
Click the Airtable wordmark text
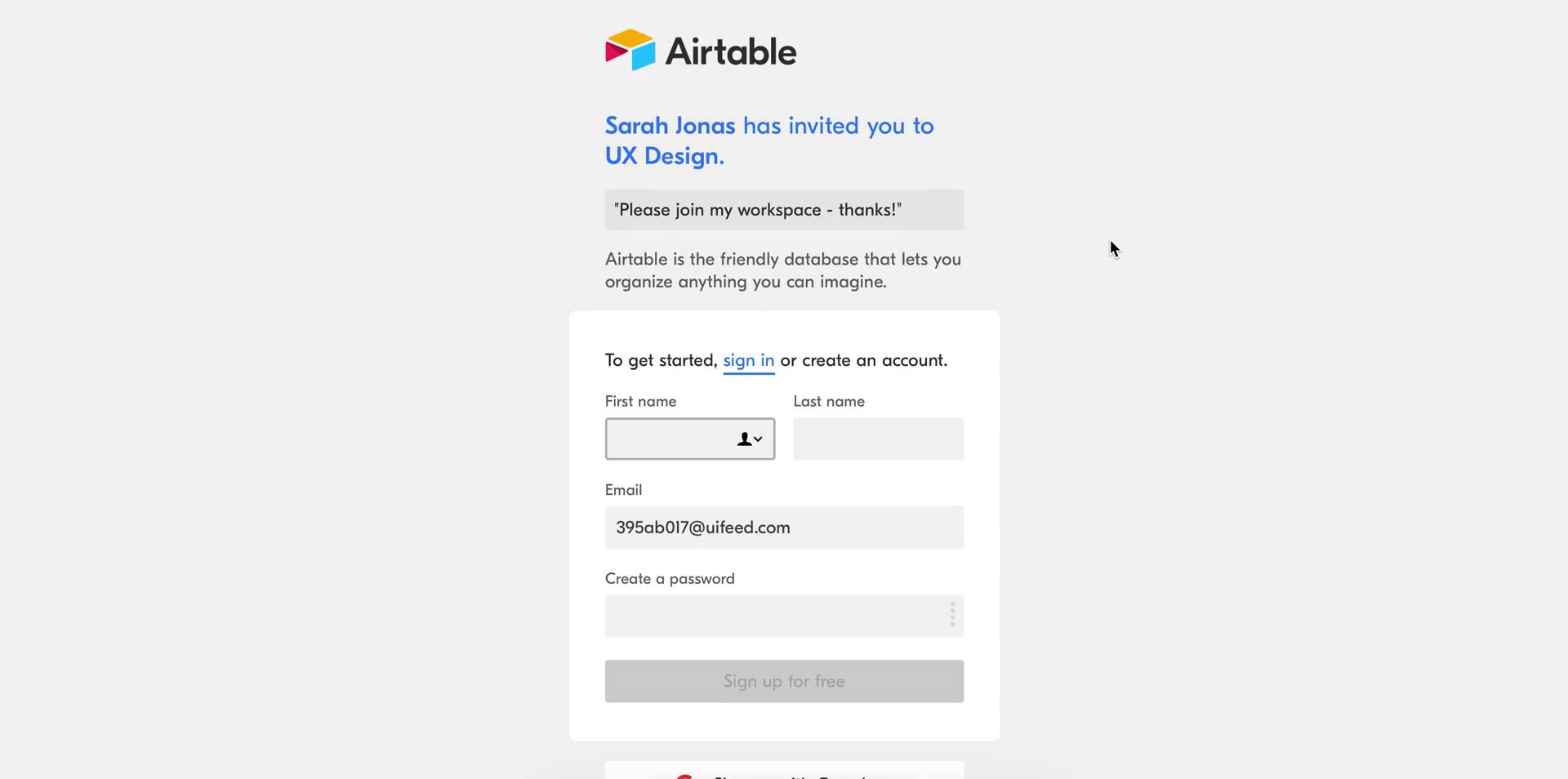[731, 51]
